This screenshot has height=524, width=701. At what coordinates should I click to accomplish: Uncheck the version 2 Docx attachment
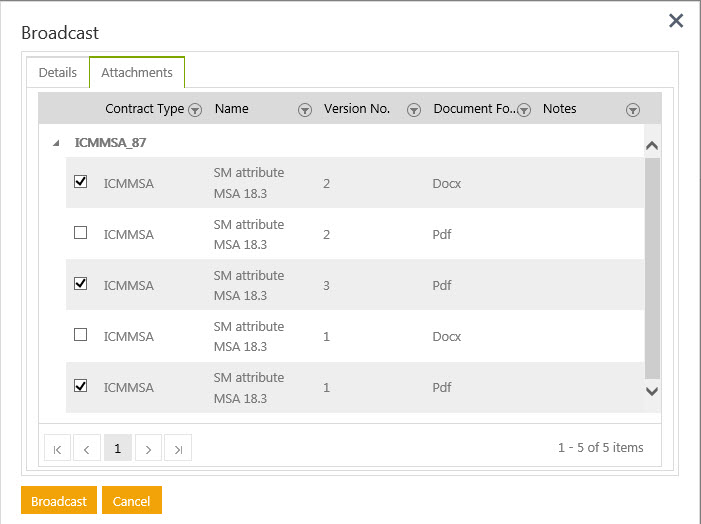[81, 182]
